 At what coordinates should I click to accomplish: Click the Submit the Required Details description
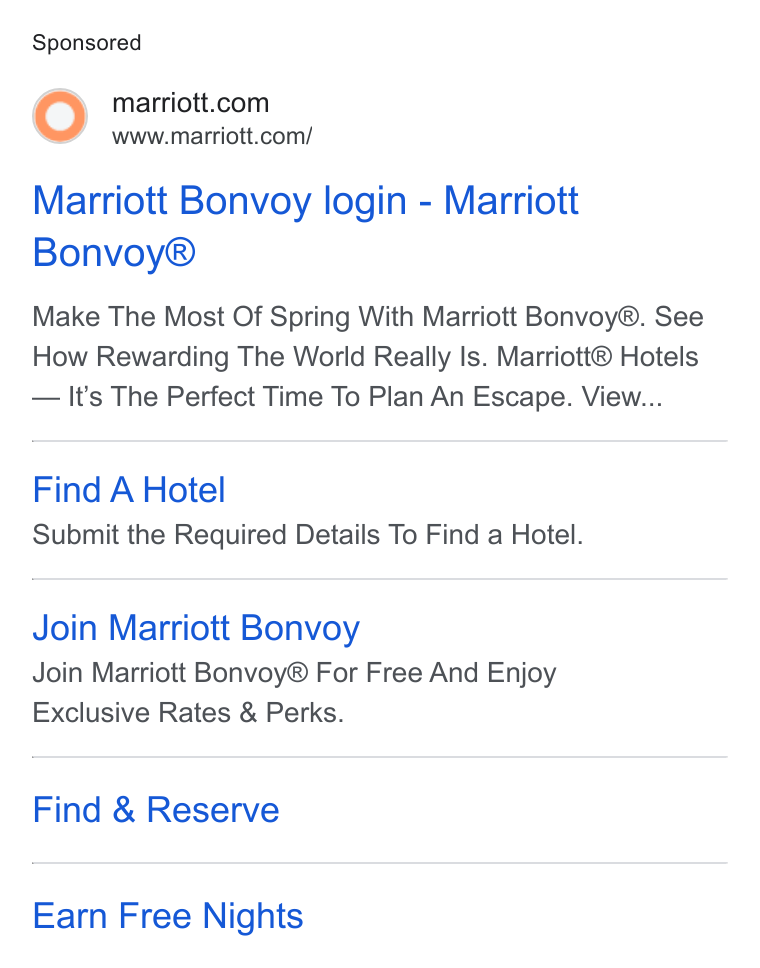307,535
